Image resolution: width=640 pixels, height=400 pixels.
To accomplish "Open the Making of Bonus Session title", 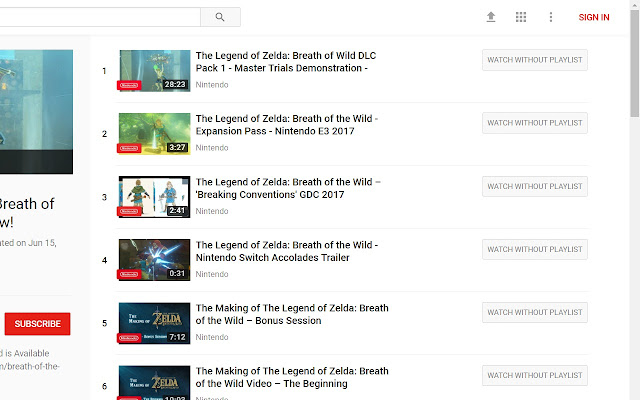I will [292, 314].
